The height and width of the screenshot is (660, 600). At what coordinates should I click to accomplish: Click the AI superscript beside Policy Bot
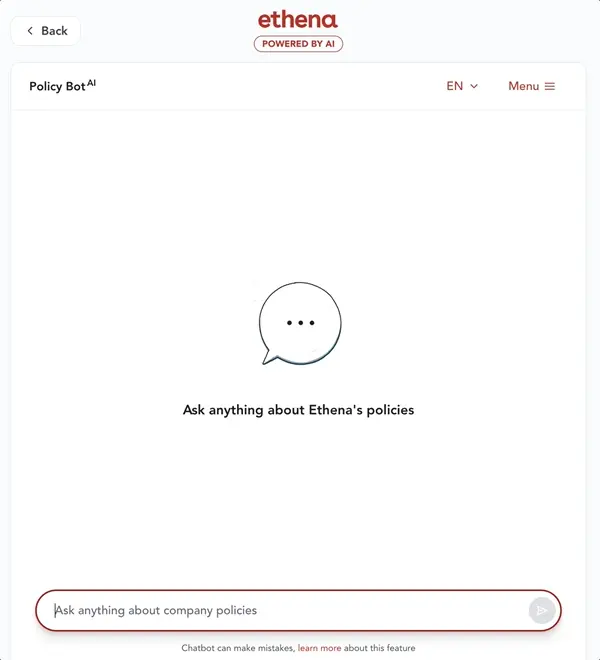91,82
